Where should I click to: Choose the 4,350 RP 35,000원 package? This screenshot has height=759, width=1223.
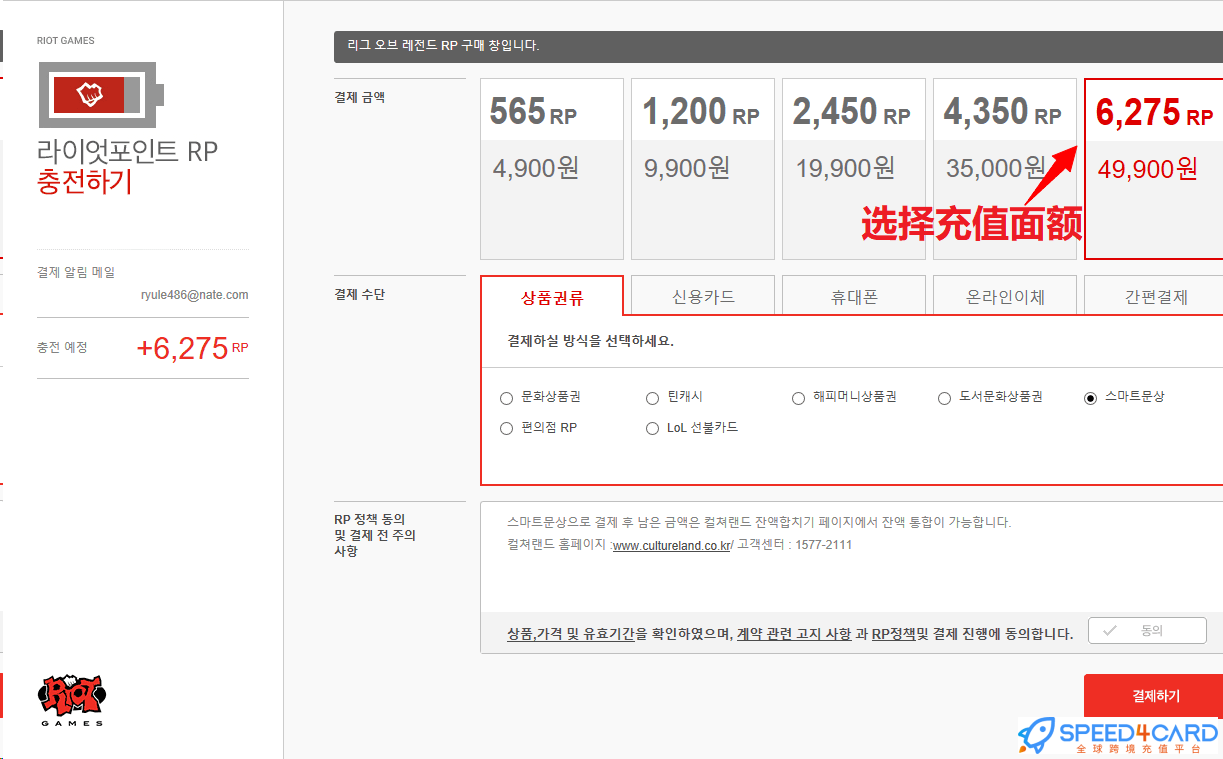(1005, 169)
